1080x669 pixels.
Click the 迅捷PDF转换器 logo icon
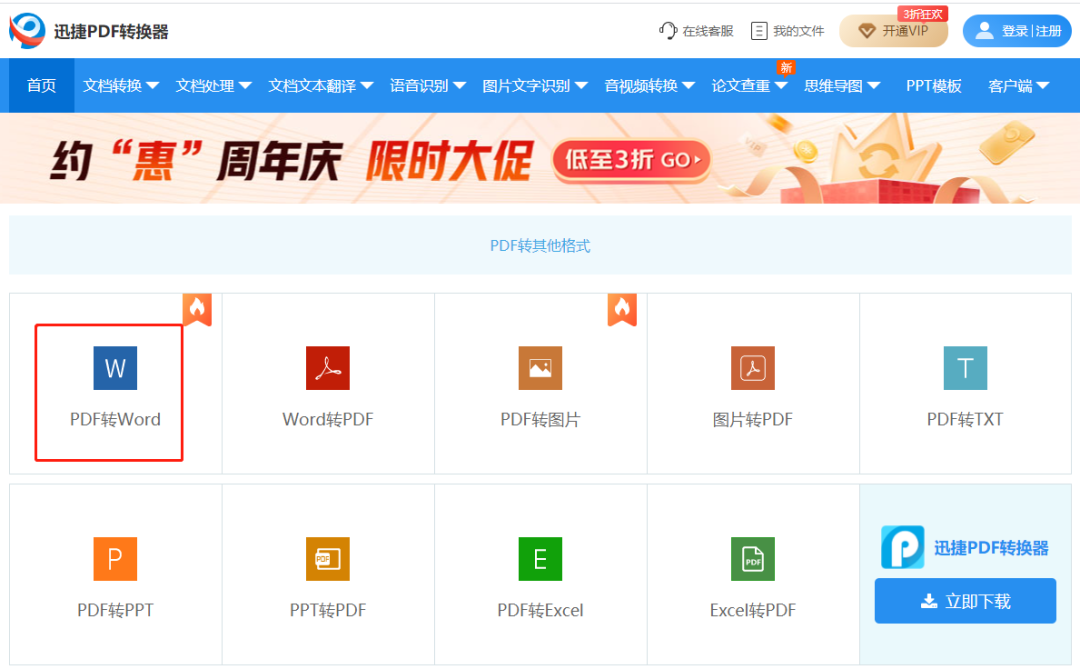(28, 30)
